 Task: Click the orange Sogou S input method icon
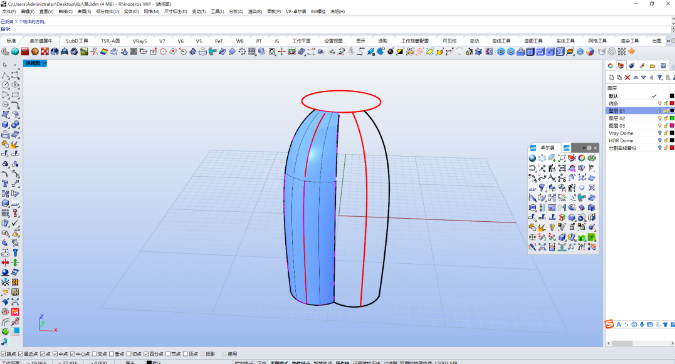pos(609,324)
